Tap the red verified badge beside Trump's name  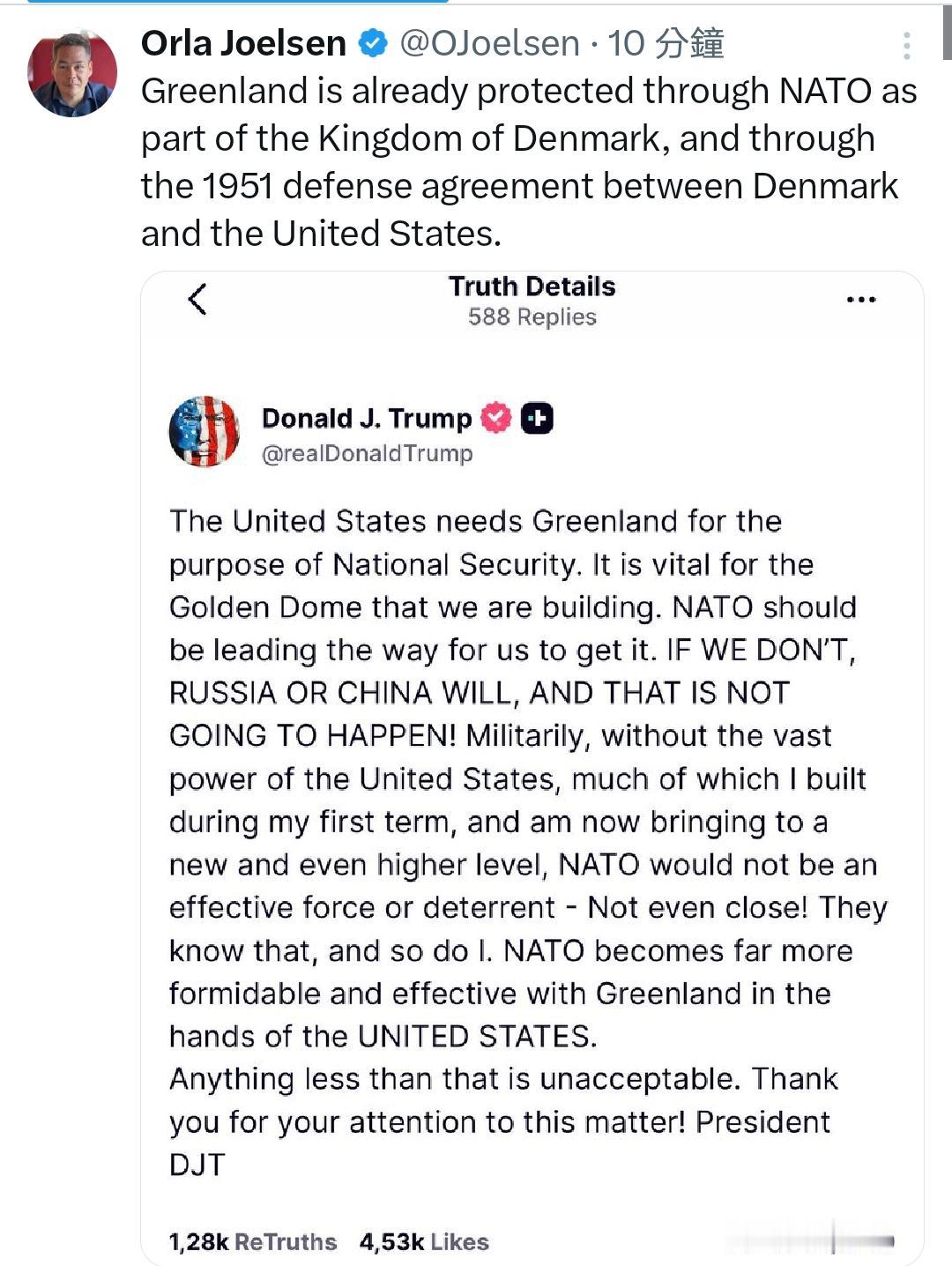coord(496,418)
